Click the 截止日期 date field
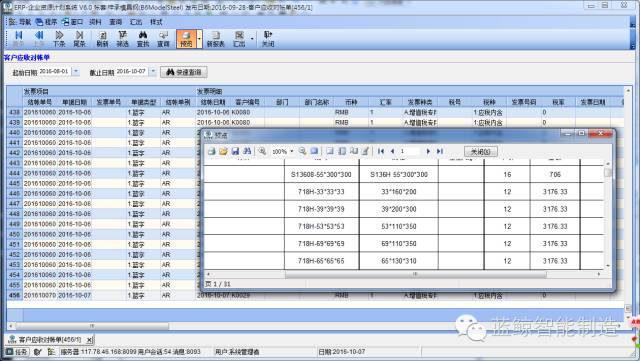Screen dimensions: 640x361 click(132, 71)
